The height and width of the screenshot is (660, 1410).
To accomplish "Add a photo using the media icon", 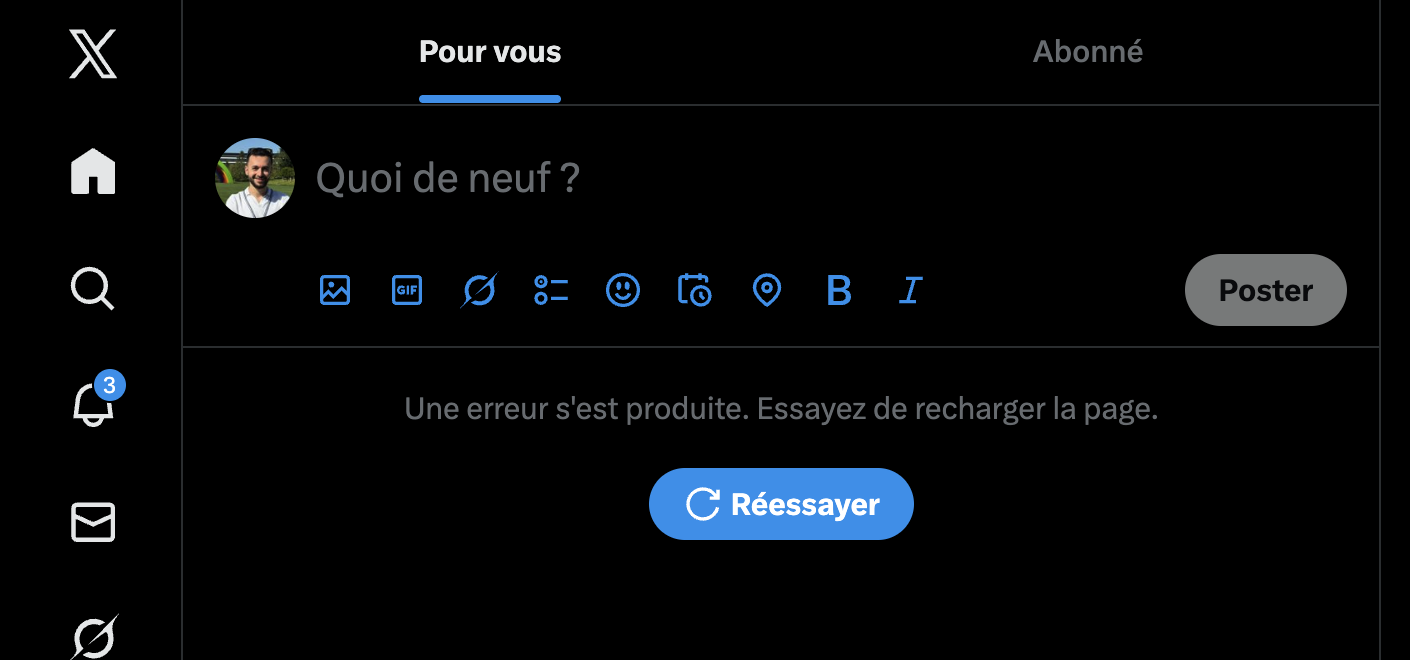I will 335,290.
